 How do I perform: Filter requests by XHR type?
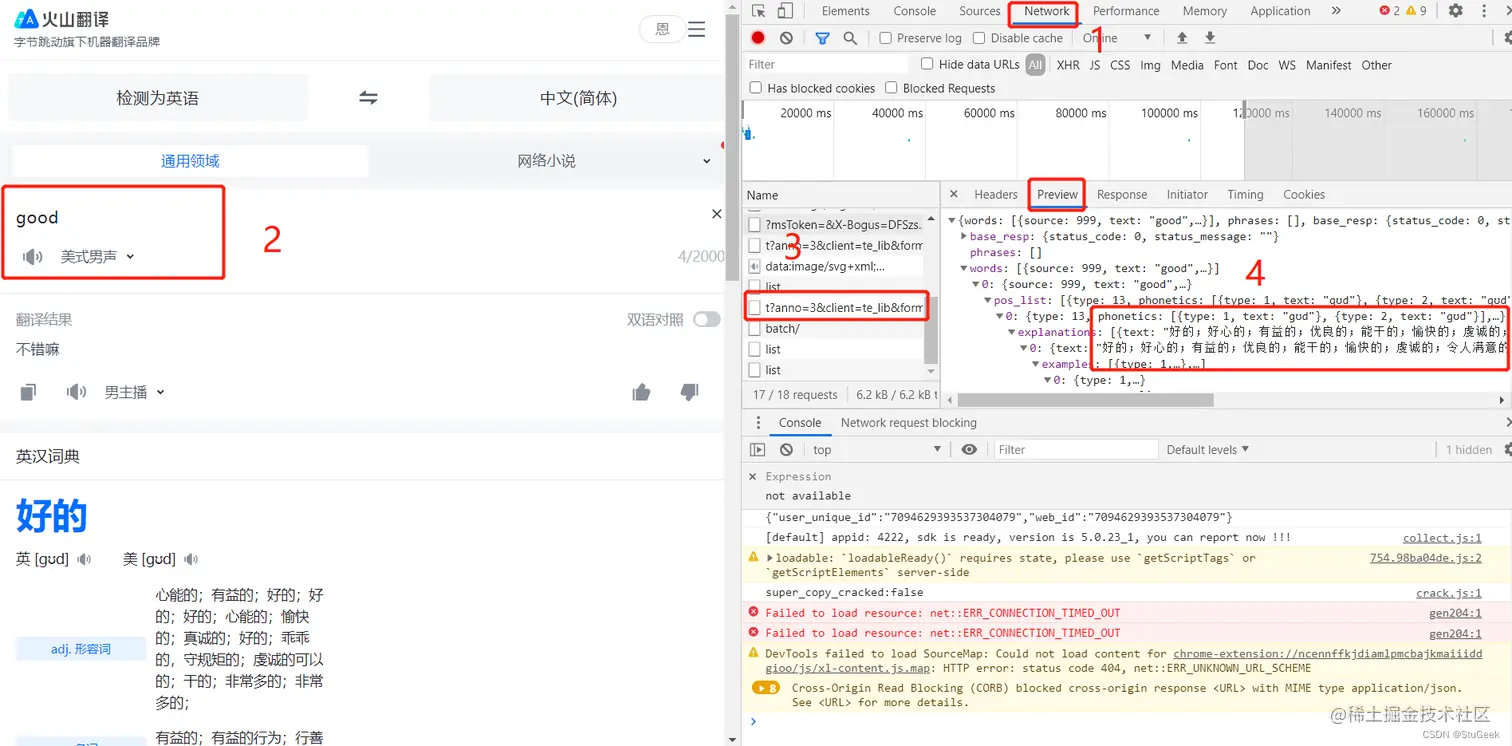pyautogui.click(x=1068, y=65)
